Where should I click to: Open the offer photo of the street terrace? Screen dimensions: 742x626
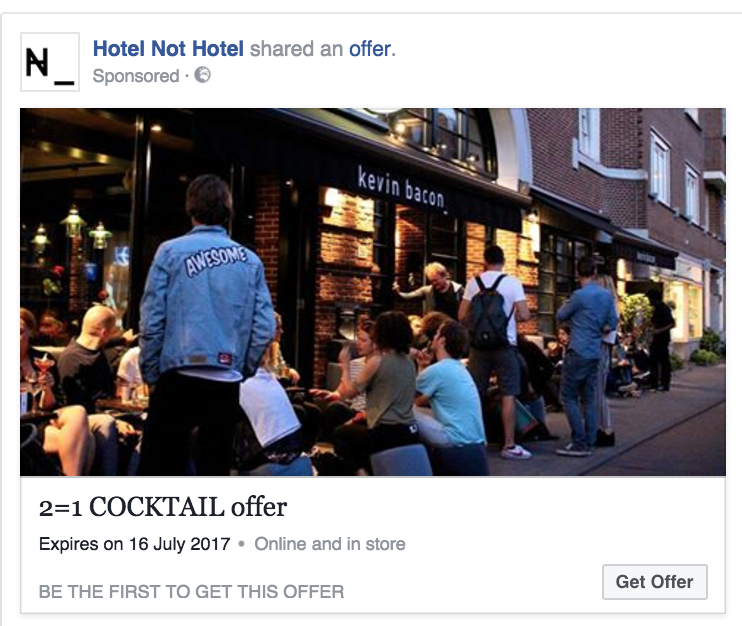click(372, 292)
